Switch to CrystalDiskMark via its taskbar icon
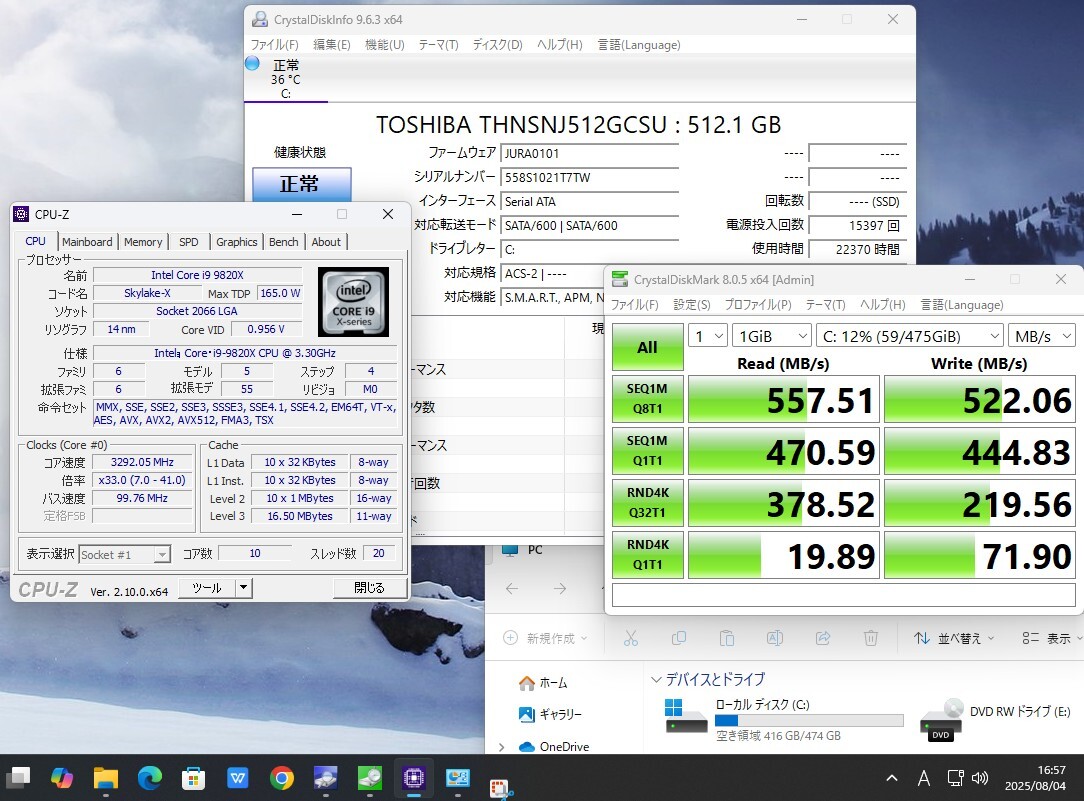This screenshot has width=1084, height=801. tap(370, 778)
